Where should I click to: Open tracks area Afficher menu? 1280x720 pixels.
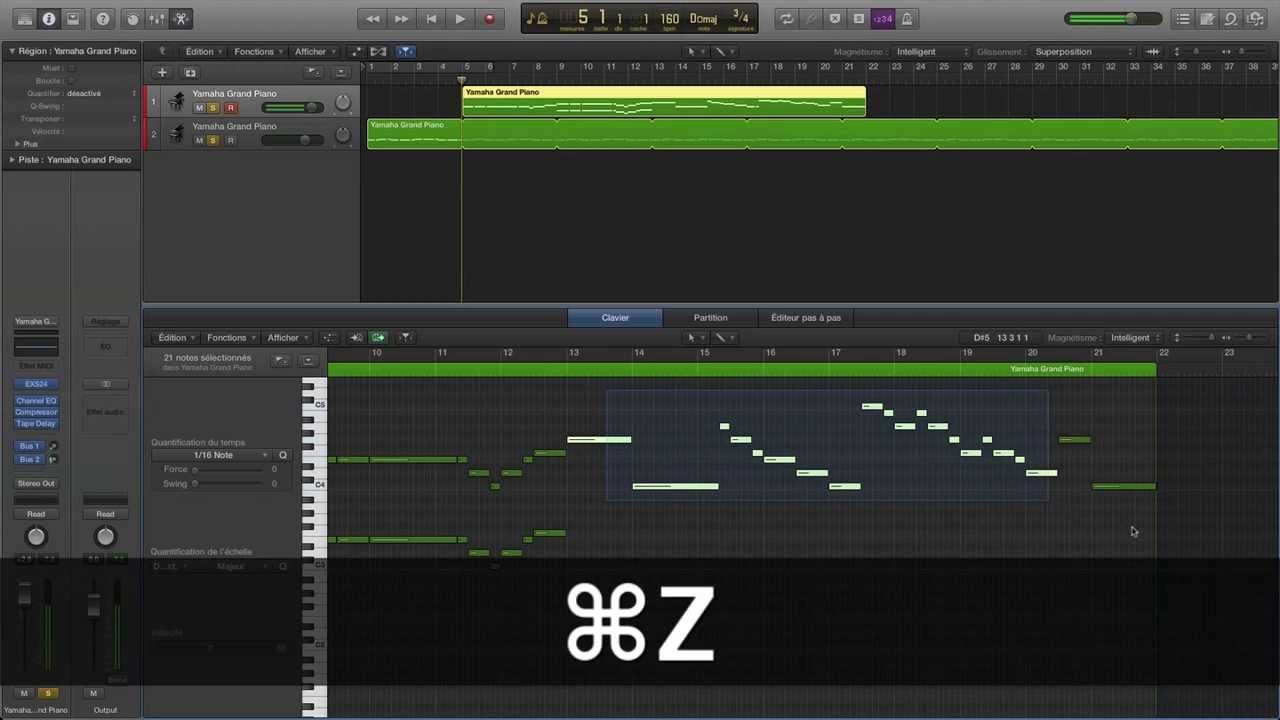click(x=314, y=51)
